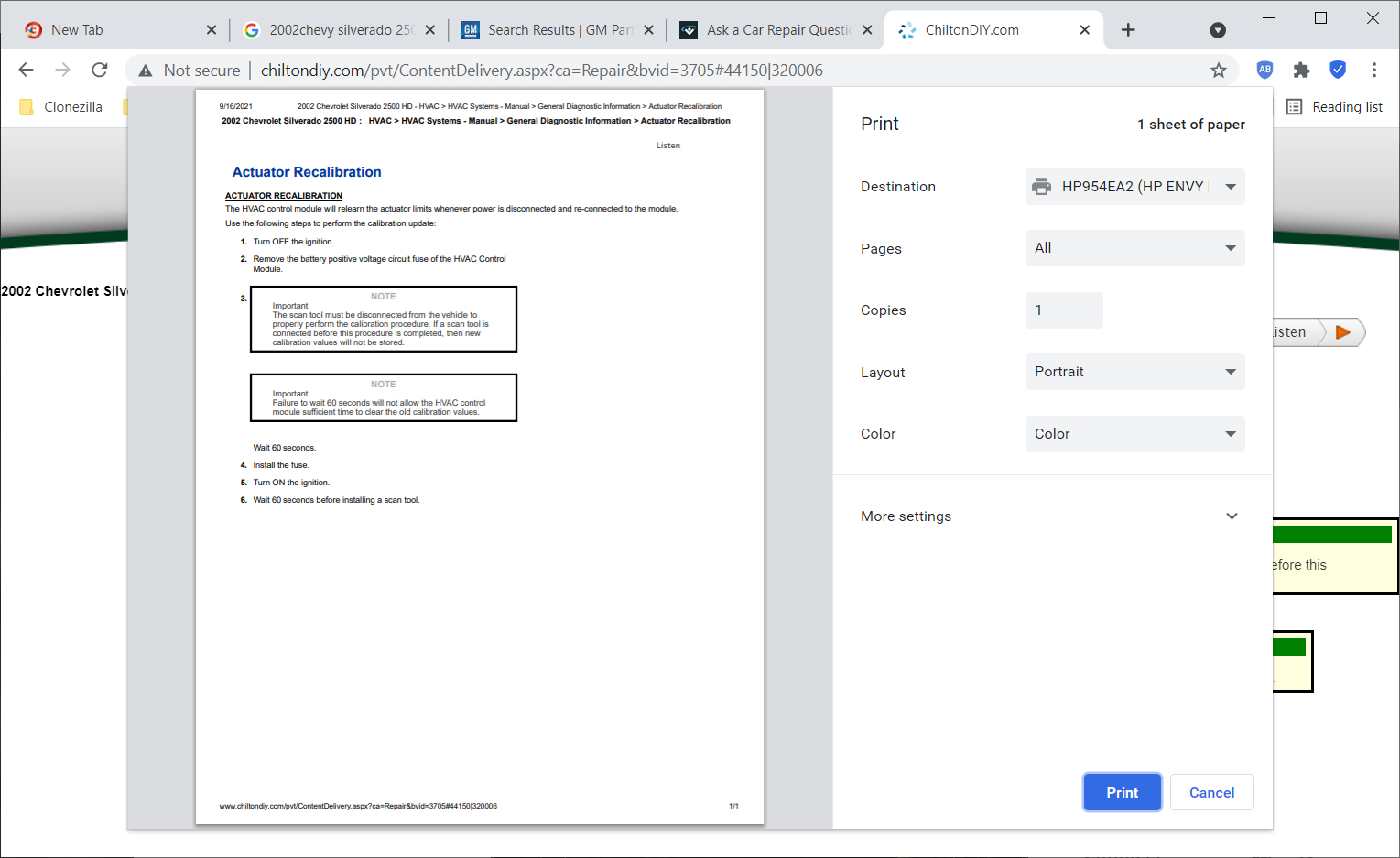
Task: Click the tab search circle arrow icon
Action: point(1218,30)
